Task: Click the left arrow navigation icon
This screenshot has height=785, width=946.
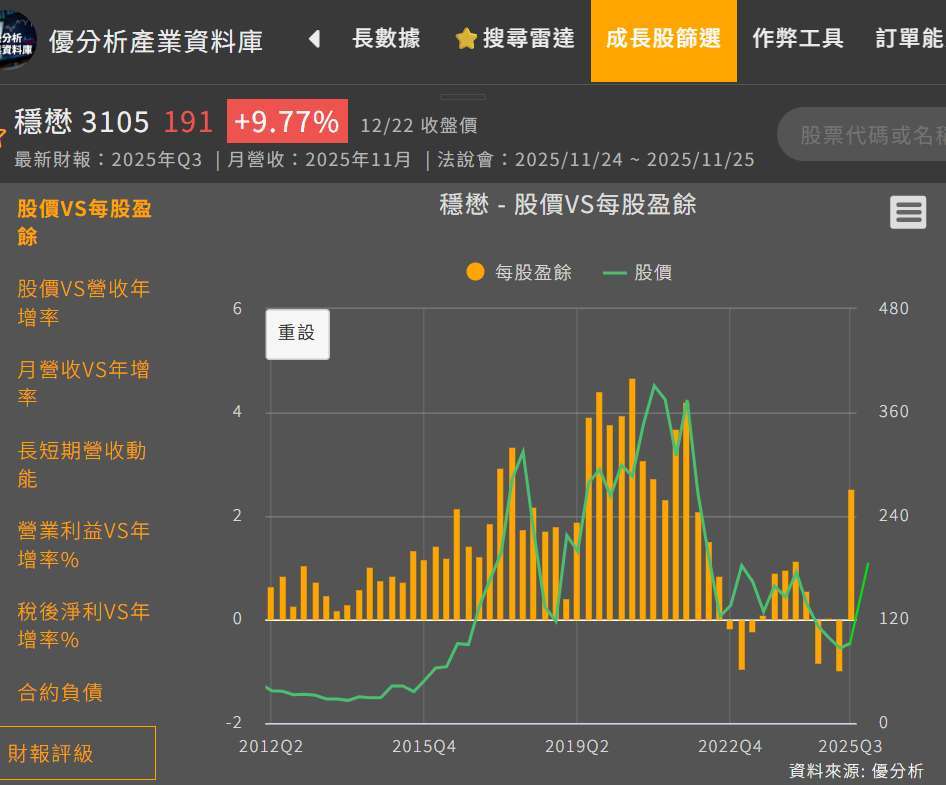Action: point(314,39)
